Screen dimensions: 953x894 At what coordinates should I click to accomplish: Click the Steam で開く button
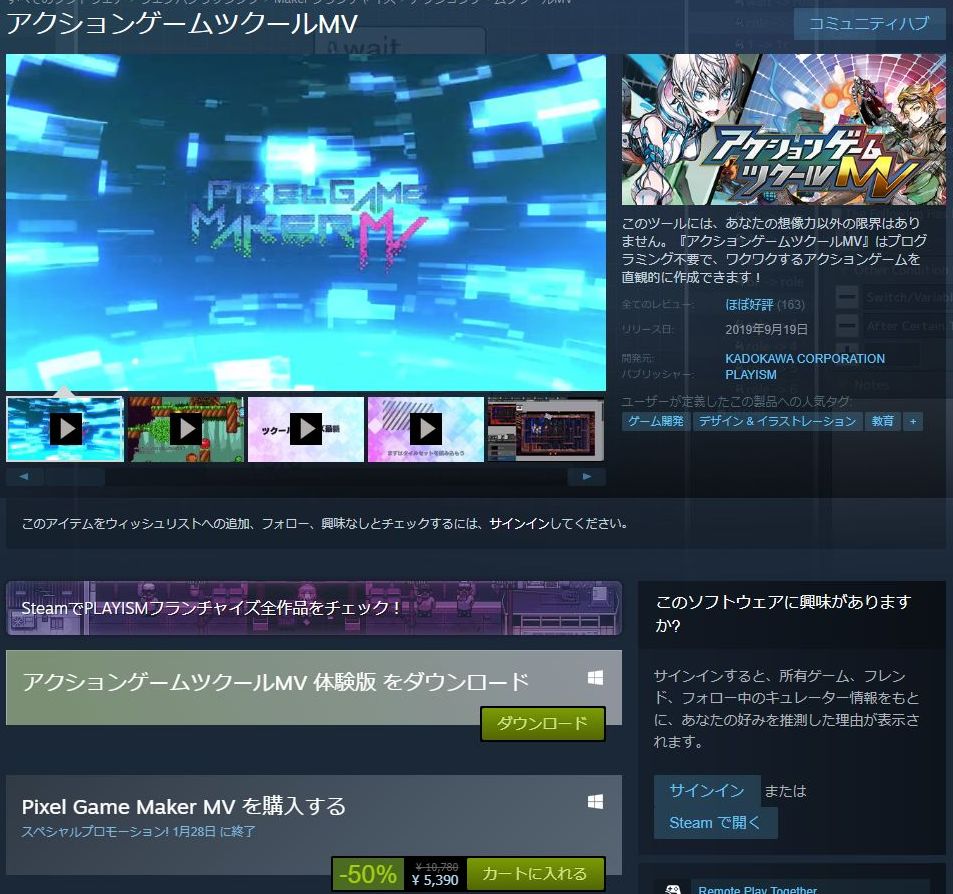point(715,823)
